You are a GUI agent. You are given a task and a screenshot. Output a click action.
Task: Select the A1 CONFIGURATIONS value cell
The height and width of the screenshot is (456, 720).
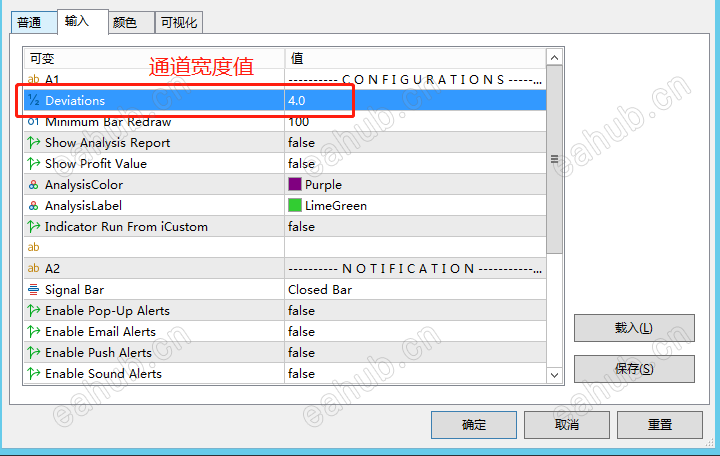click(415, 79)
